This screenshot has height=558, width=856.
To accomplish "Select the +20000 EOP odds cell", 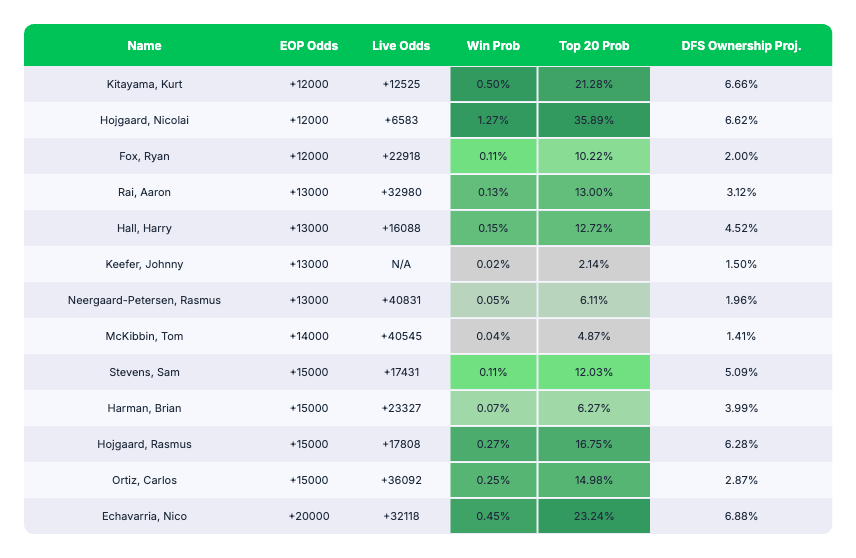I will 308,516.
